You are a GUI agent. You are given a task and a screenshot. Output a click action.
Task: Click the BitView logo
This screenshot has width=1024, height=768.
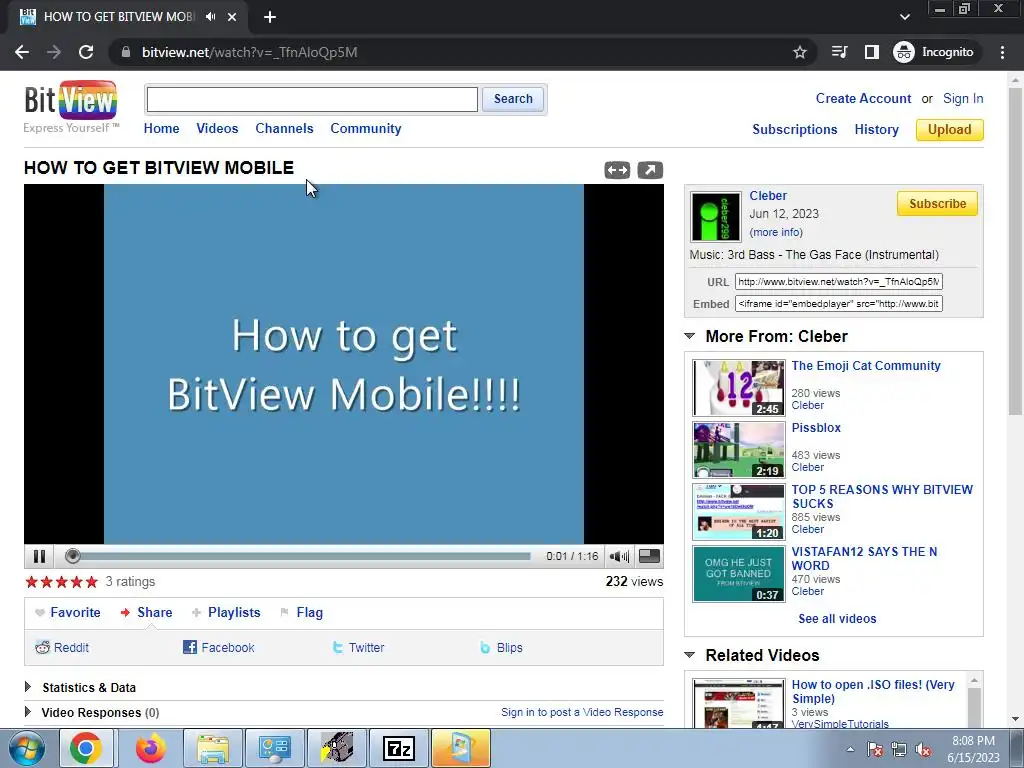tap(71, 107)
